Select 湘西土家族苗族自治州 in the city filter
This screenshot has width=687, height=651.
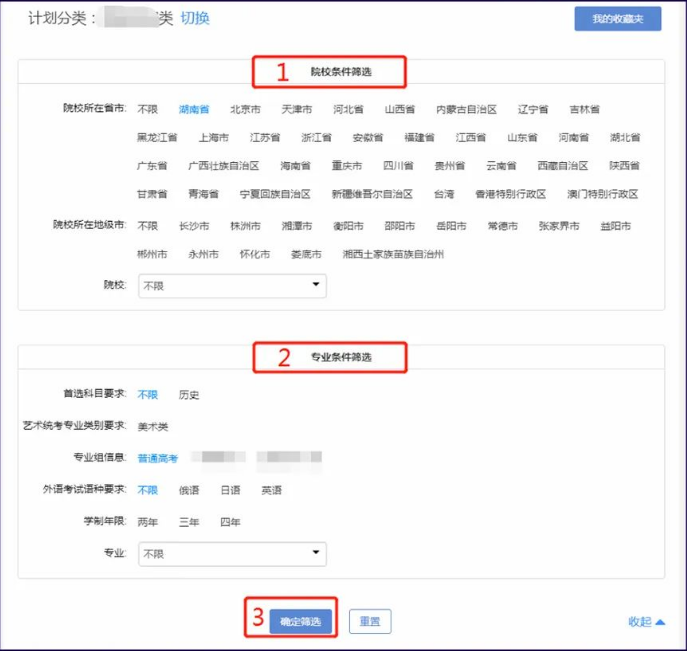[393, 254]
